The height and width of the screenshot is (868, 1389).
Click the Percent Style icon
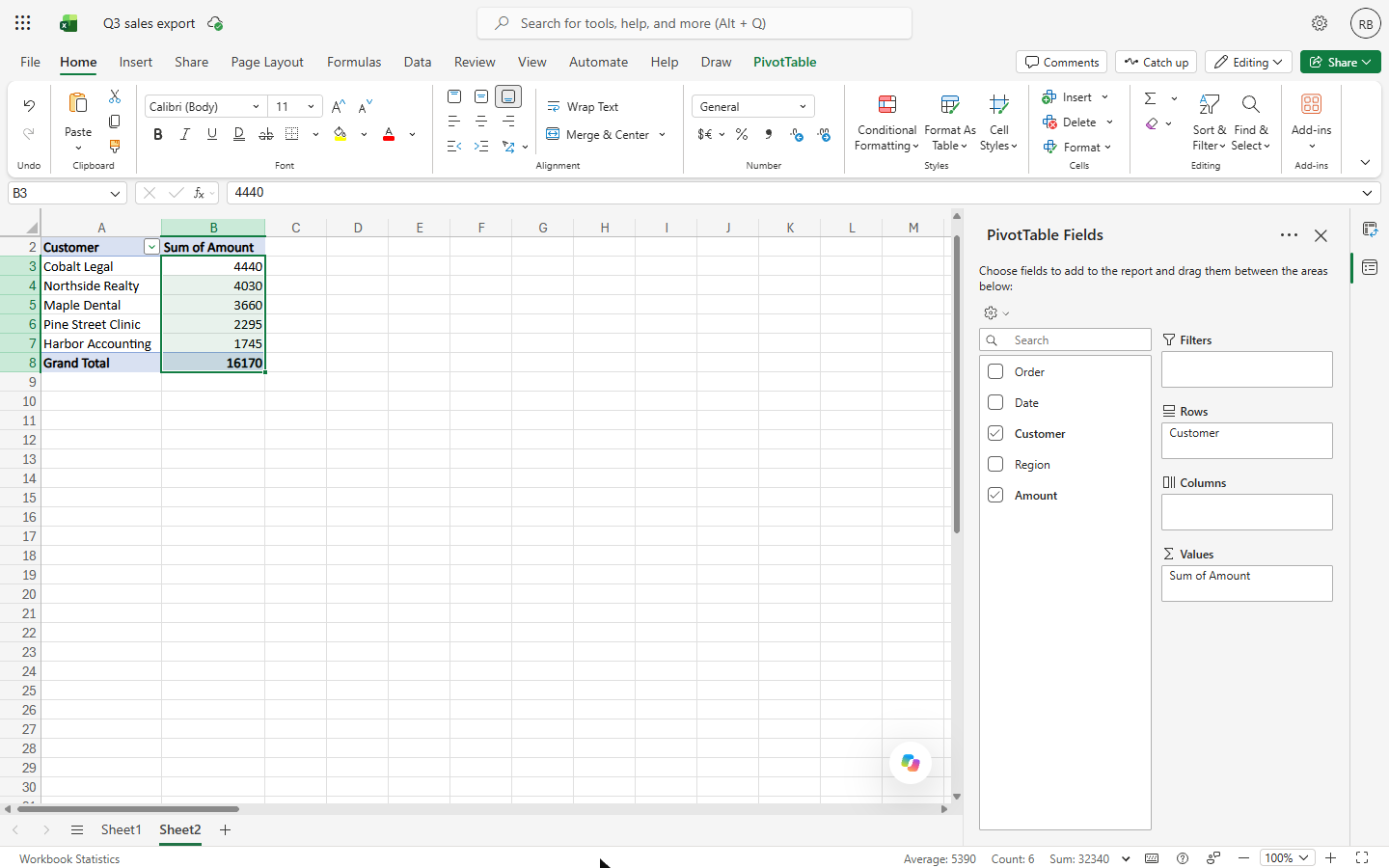click(x=742, y=134)
